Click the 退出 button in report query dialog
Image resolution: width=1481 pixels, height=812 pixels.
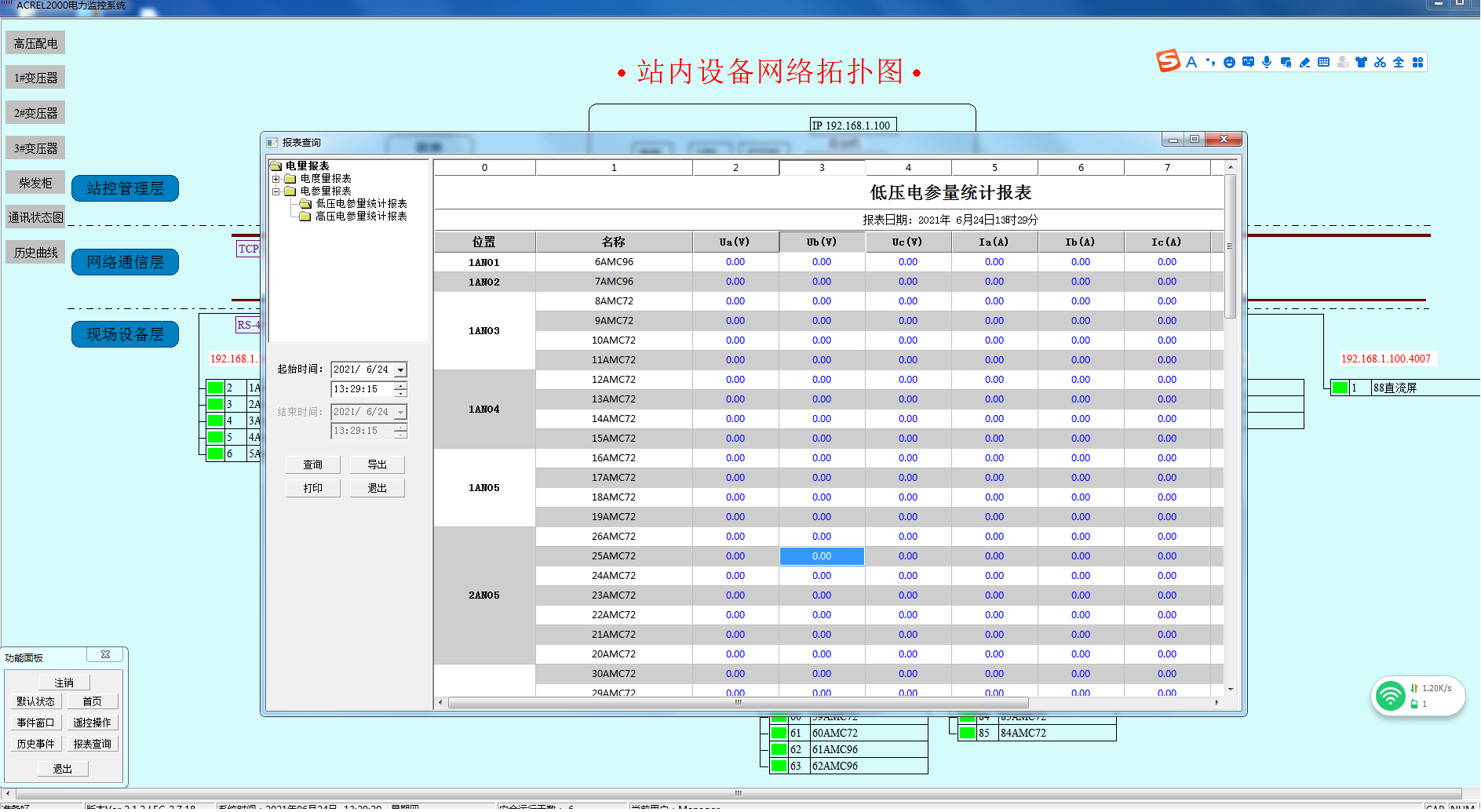point(378,488)
